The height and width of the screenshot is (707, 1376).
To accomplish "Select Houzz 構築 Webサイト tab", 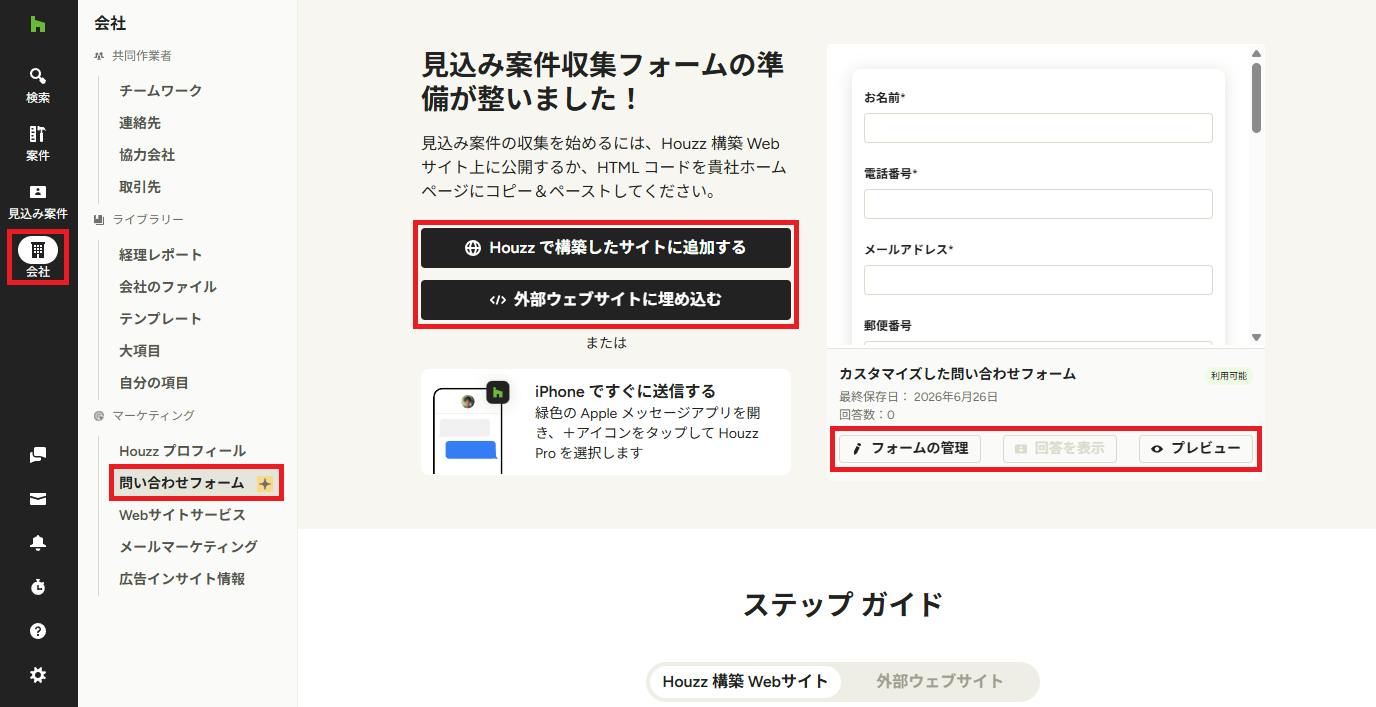I will [745, 681].
